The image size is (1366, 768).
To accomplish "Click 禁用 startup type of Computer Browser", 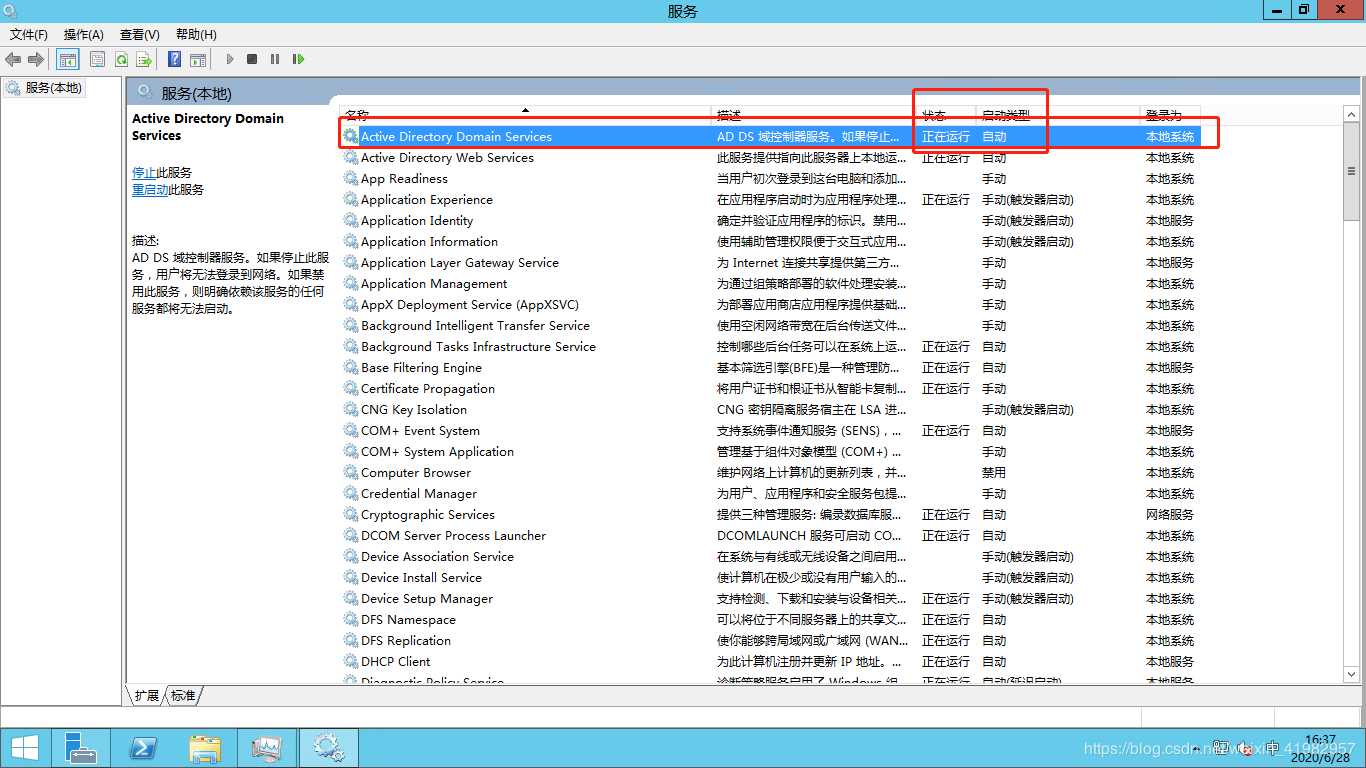I will tap(994, 473).
